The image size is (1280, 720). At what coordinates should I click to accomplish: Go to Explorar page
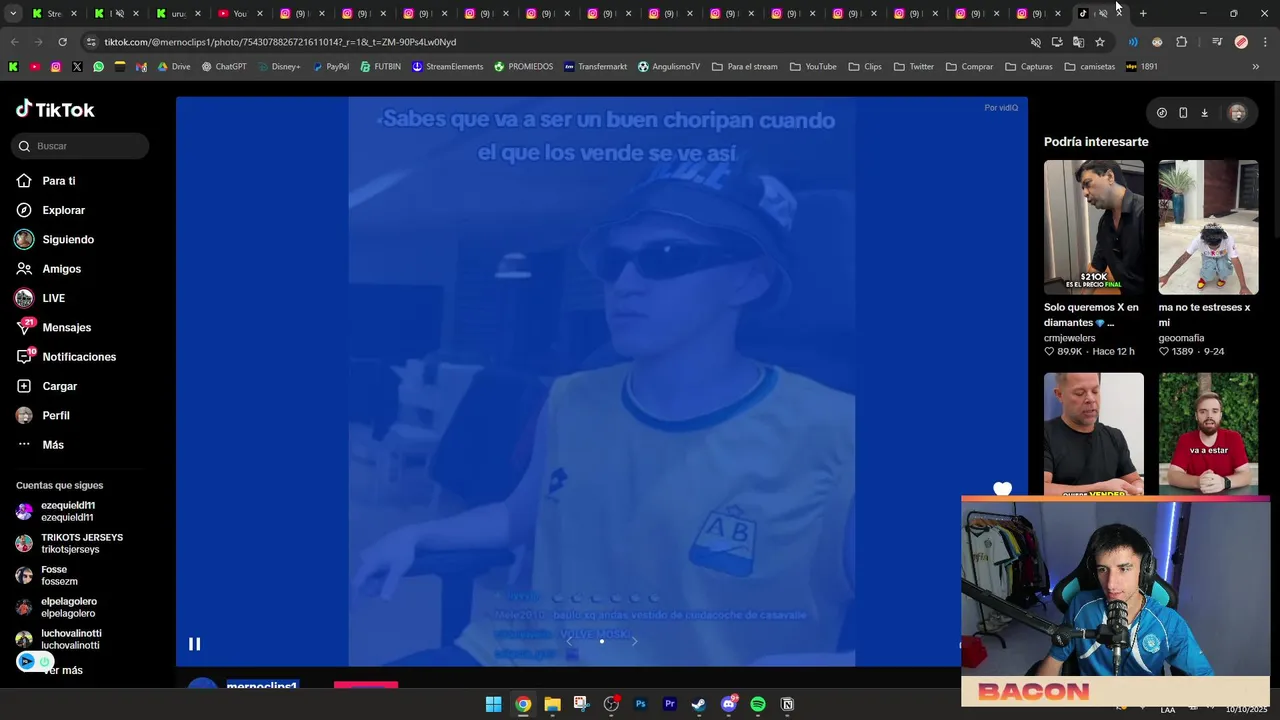[51, 210]
